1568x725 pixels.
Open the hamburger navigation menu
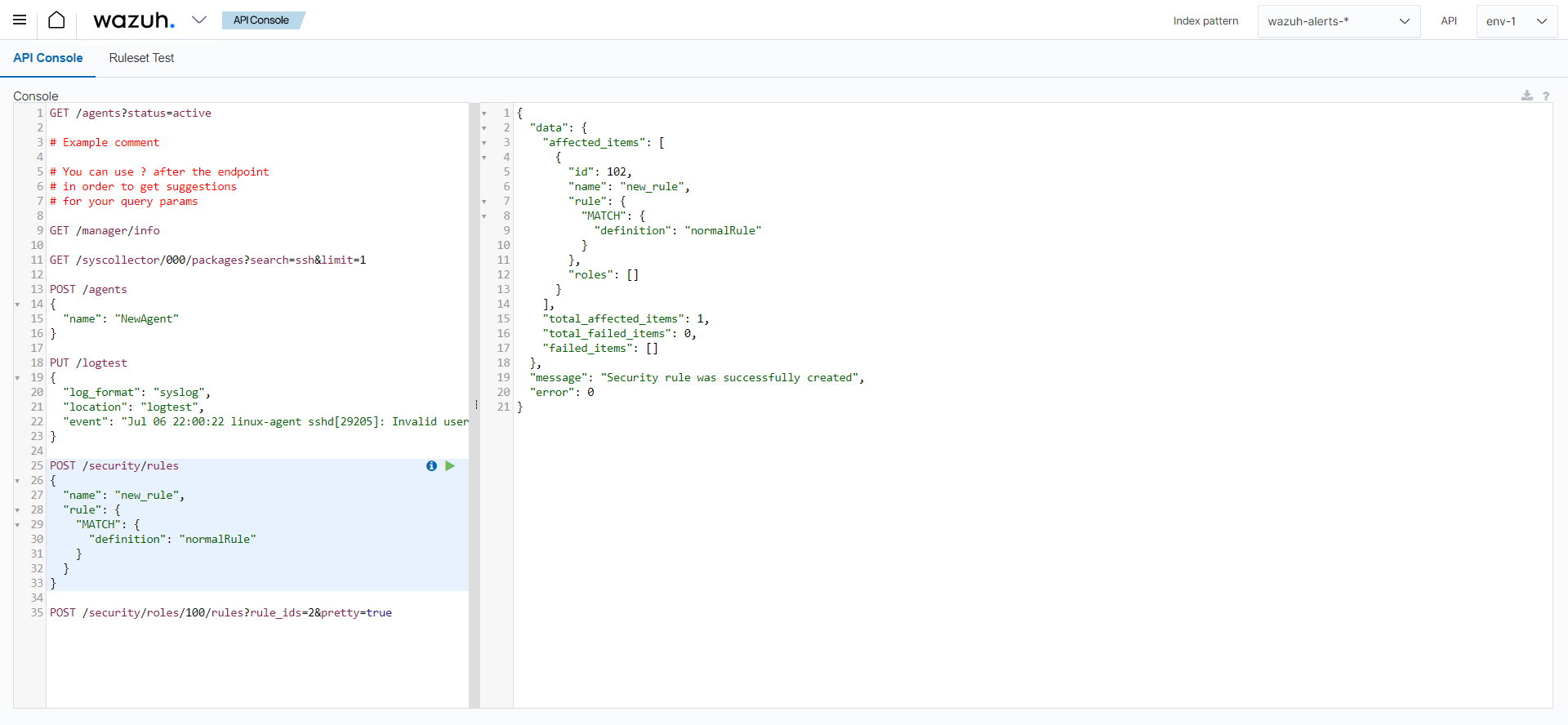pyautogui.click(x=20, y=20)
